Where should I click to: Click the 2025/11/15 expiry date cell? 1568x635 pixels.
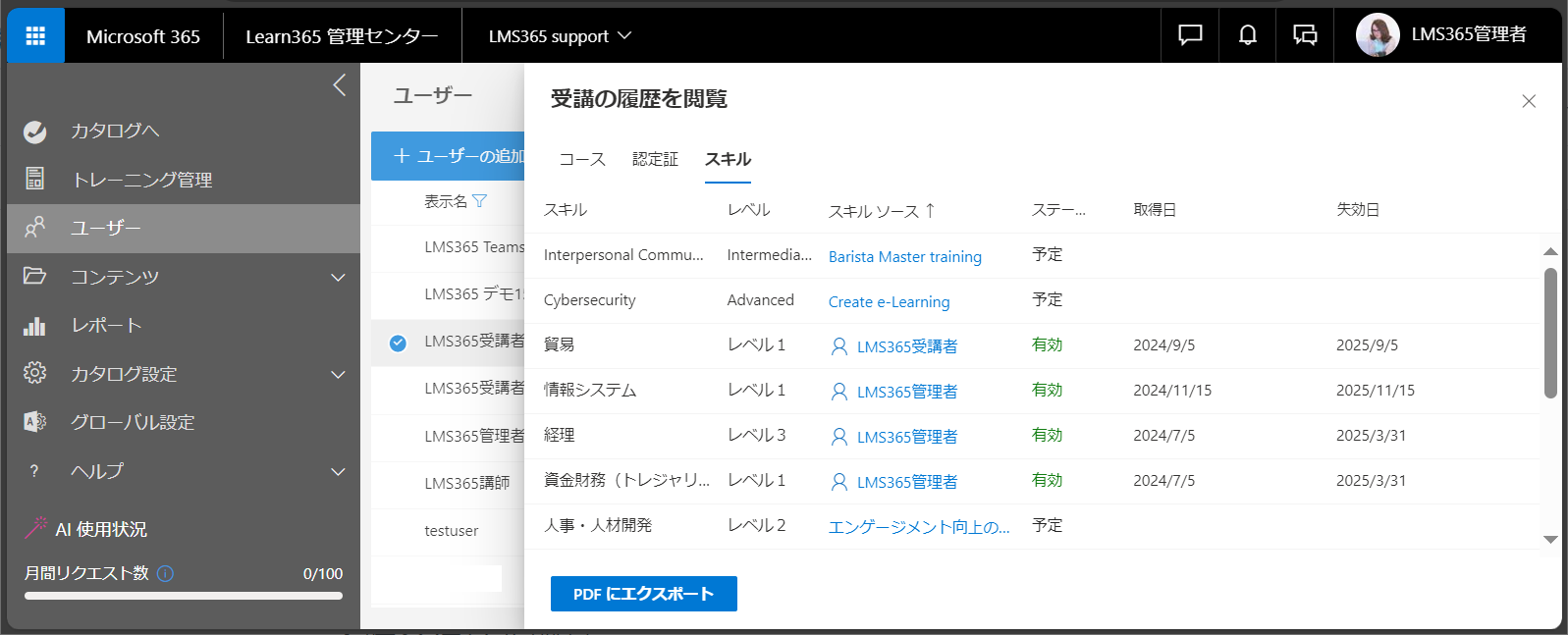1375,391
